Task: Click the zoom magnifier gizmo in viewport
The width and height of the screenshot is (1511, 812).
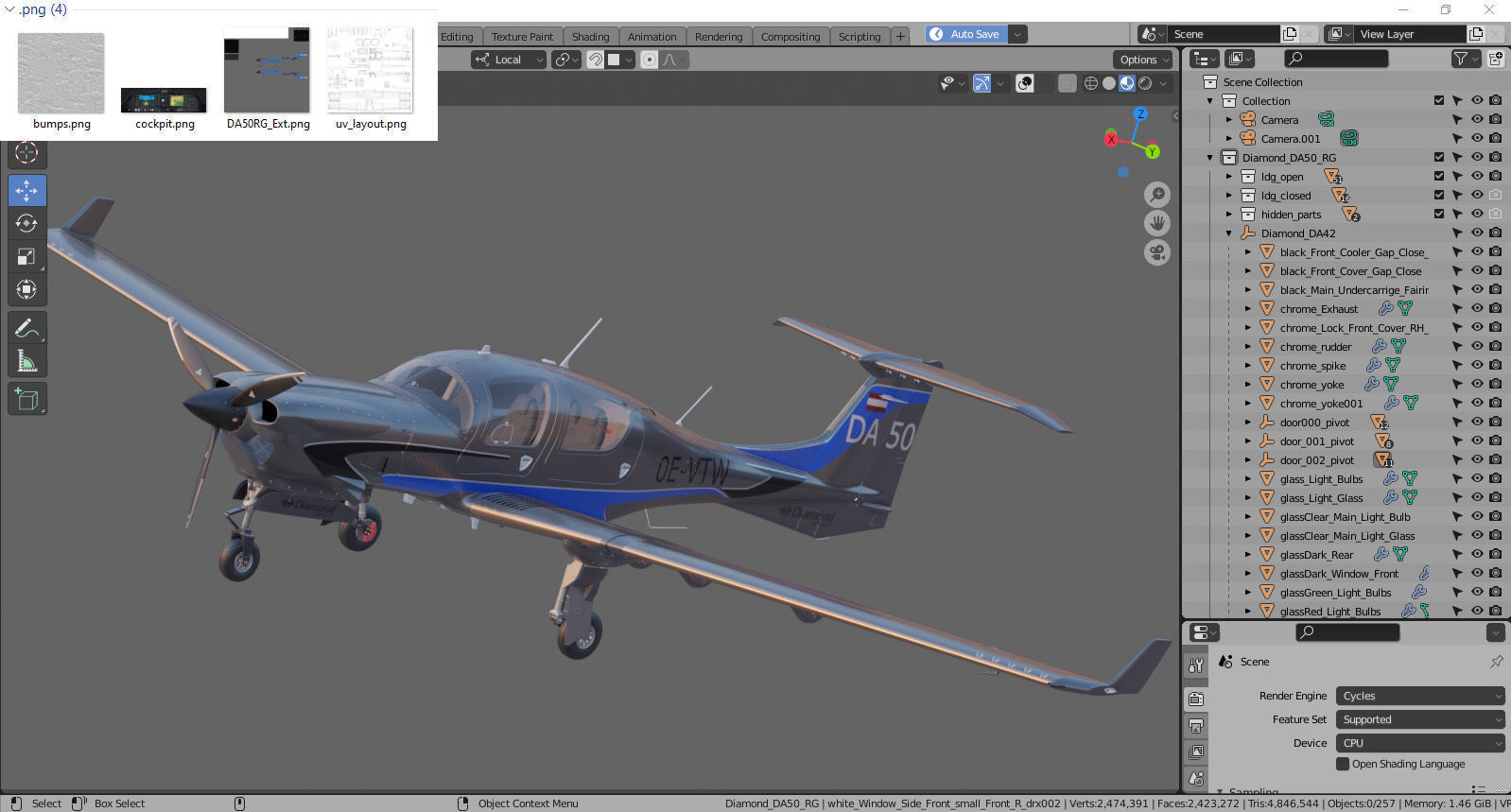Action: point(1157,195)
